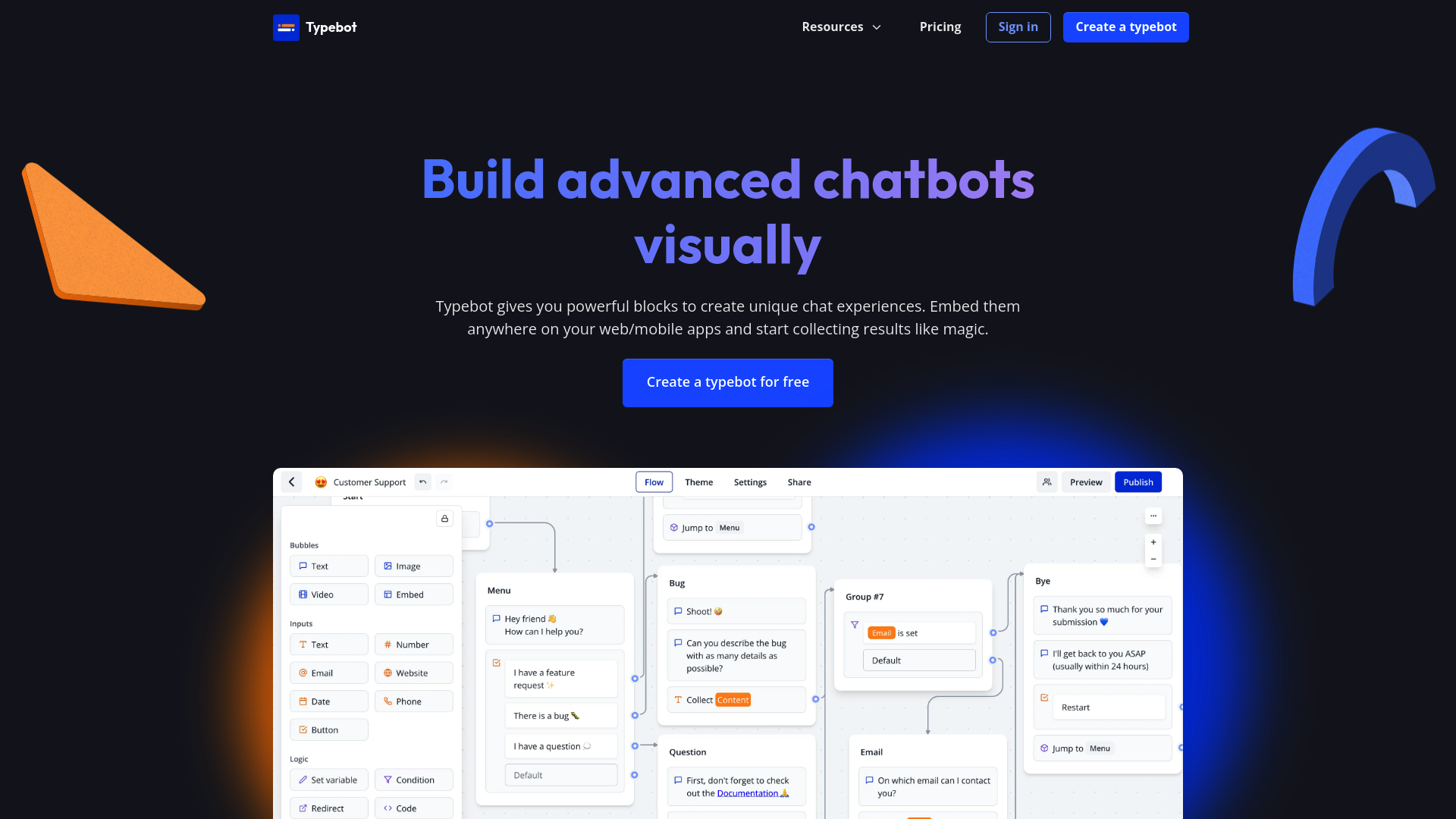The width and height of the screenshot is (1456, 819).
Task: Click the Text bubble block icon
Action: [x=303, y=566]
